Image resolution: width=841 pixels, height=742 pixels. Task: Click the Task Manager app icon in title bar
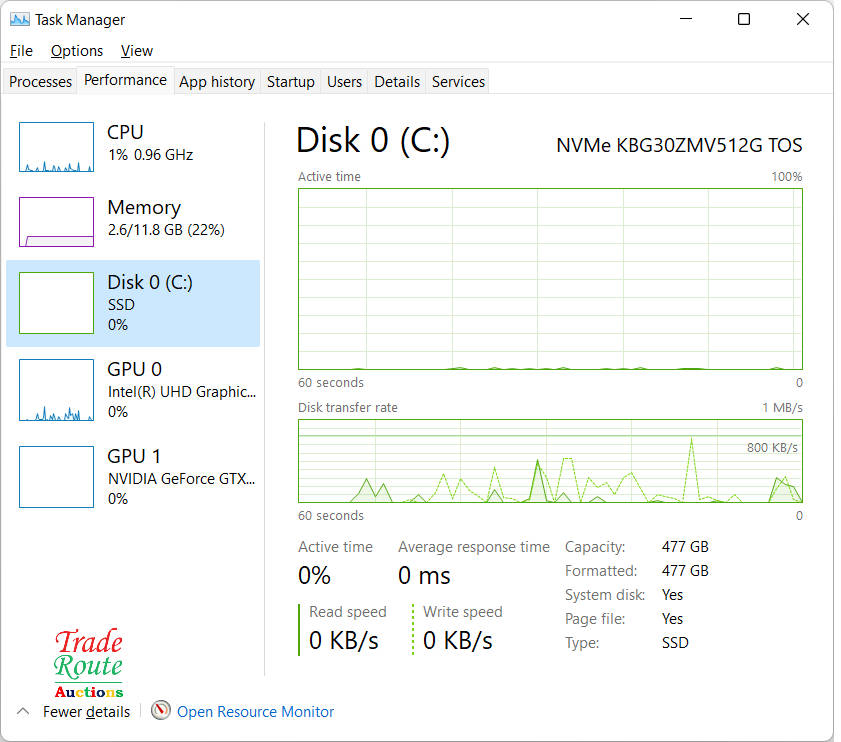click(19, 19)
